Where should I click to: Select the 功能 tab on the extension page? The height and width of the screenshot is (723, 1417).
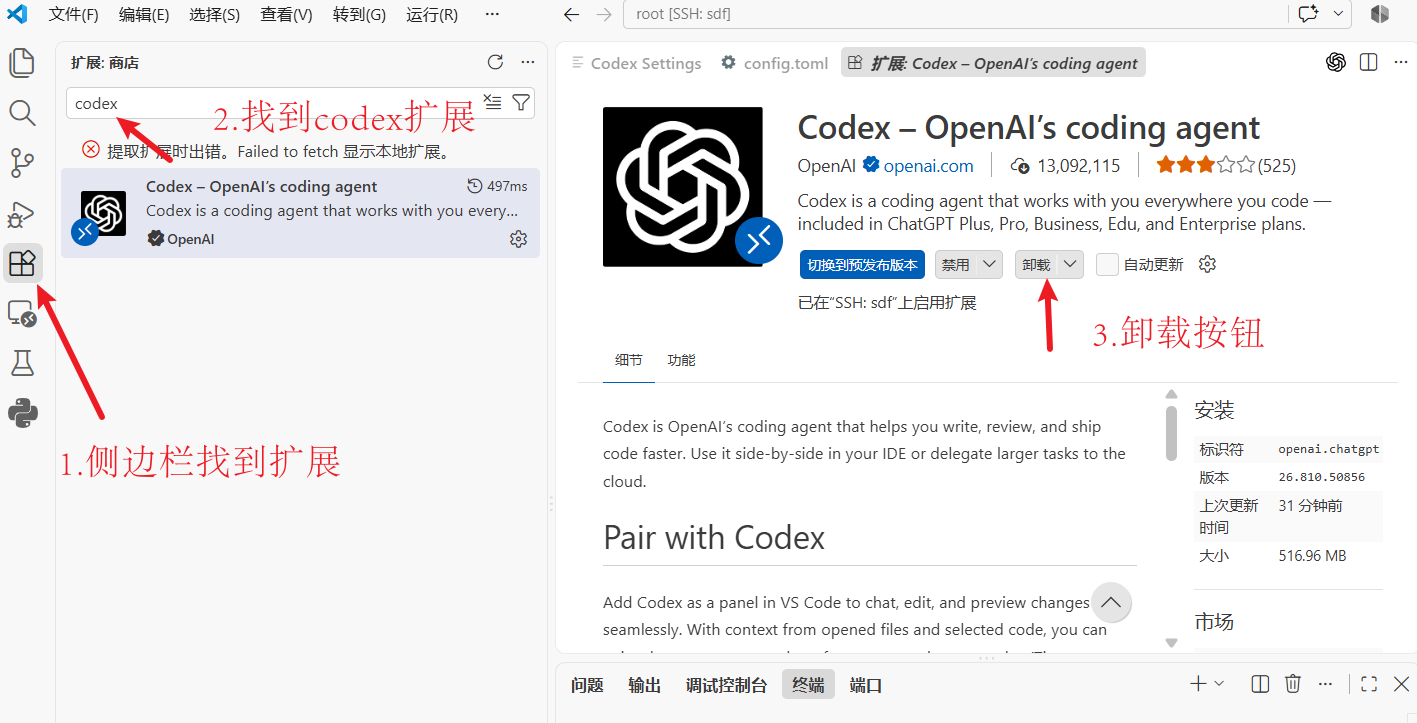(x=682, y=360)
